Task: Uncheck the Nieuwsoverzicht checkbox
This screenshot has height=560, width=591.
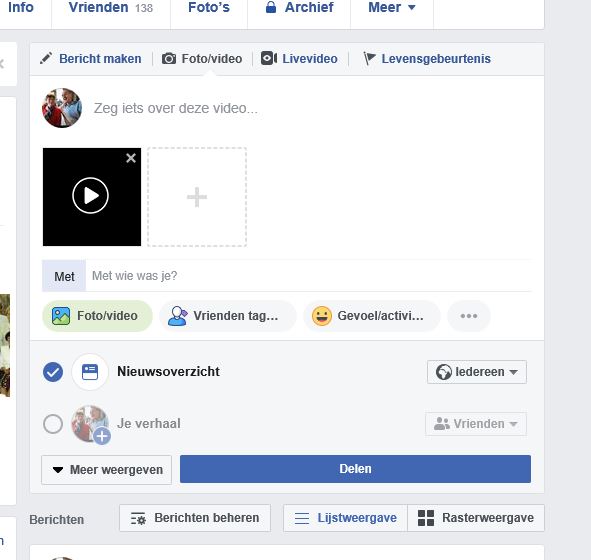Action: click(53, 372)
